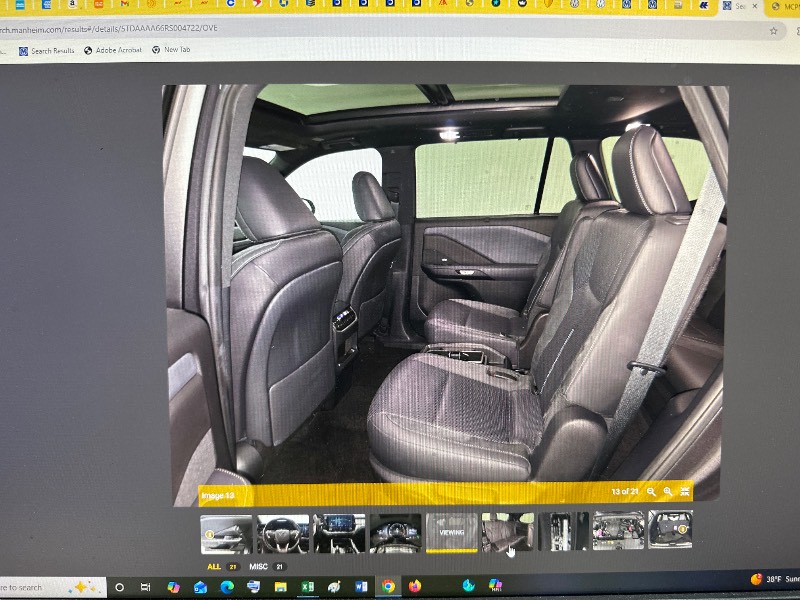Screen dimensions: 800x600
Task: Click the zoom out magnifier icon
Action: [651, 491]
